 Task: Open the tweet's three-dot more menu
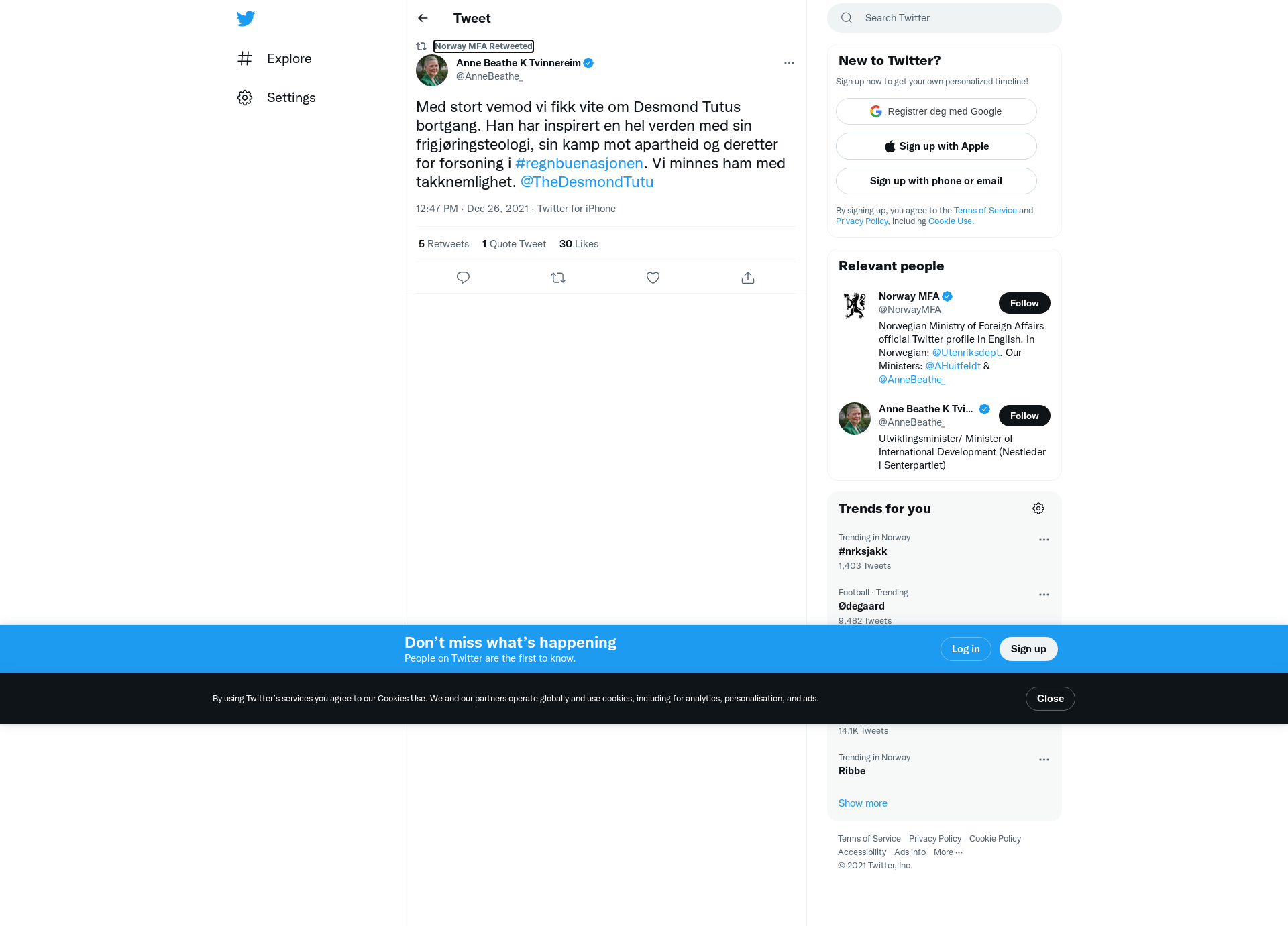(789, 63)
